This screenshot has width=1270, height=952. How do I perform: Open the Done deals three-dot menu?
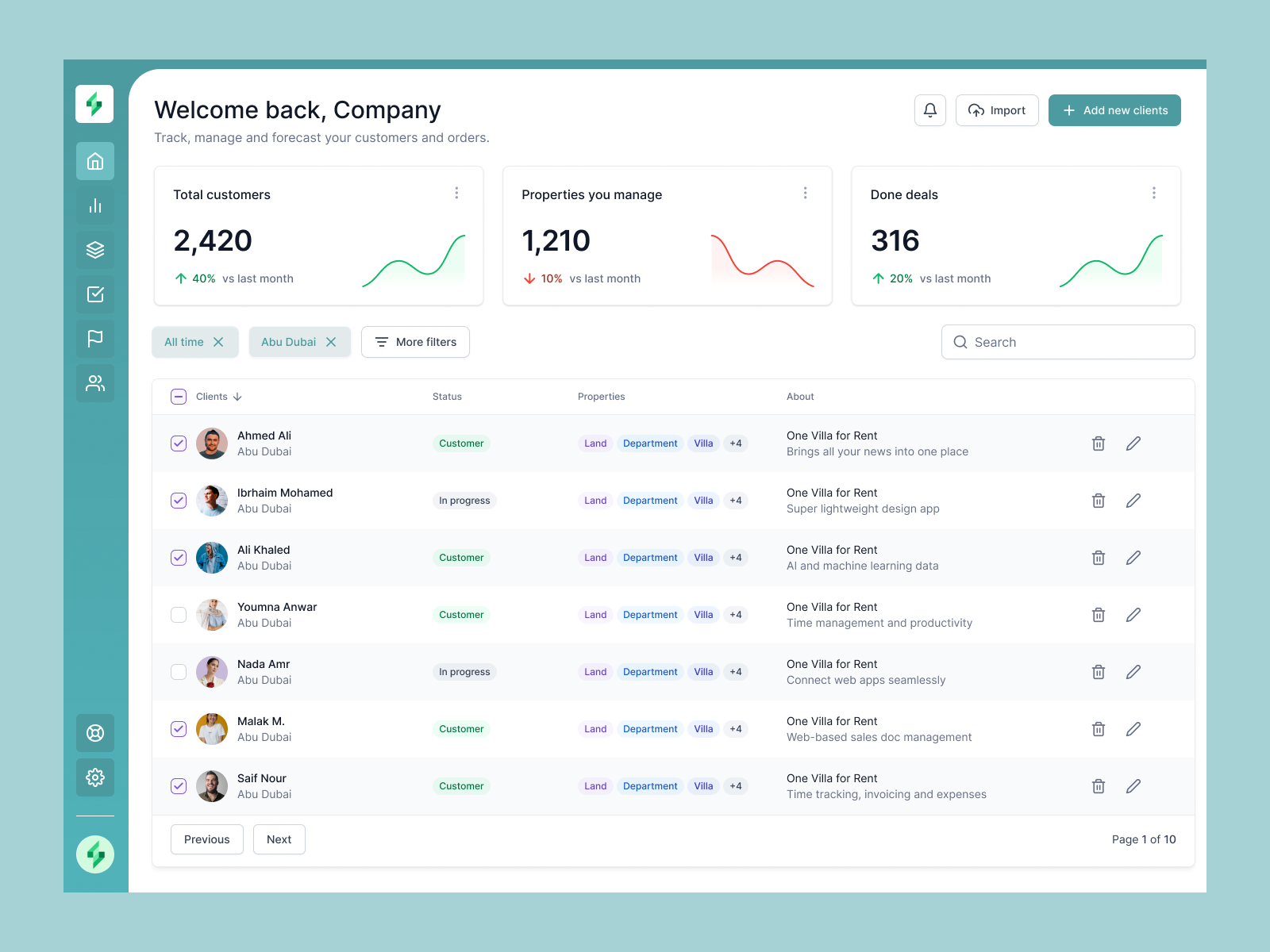[1154, 192]
